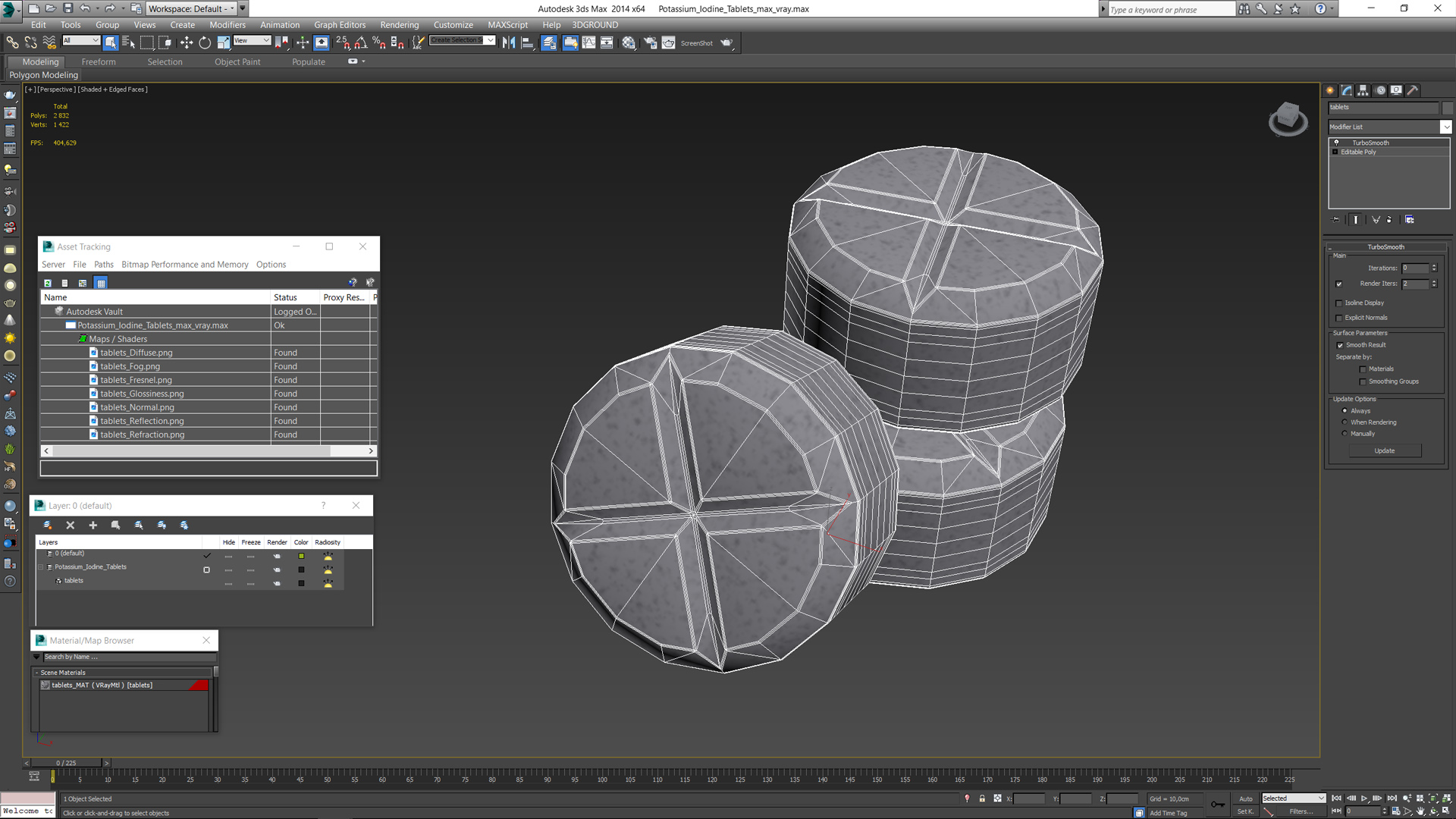Viewport: 1456px width, 819px height.
Task: Expand the Editable Poly modifier entry
Action: tap(1335, 152)
